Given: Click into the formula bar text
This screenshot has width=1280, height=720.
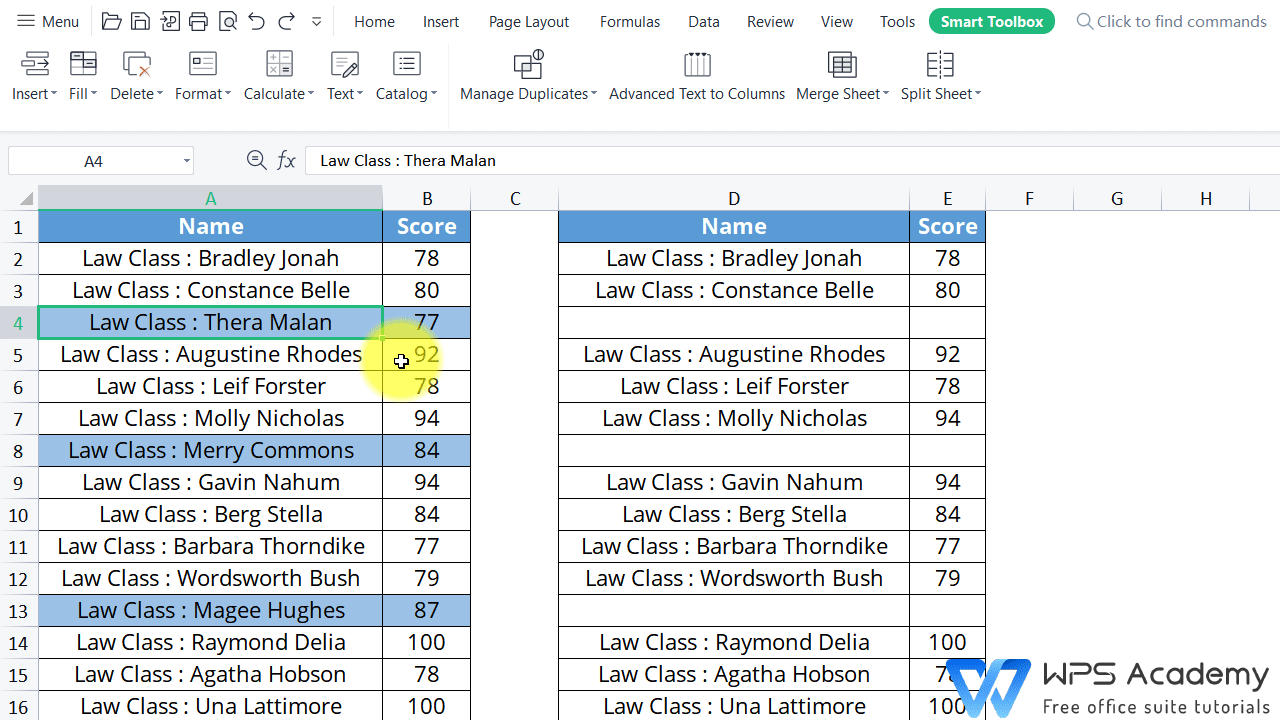Looking at the screenshot, I should coord(790,161).
